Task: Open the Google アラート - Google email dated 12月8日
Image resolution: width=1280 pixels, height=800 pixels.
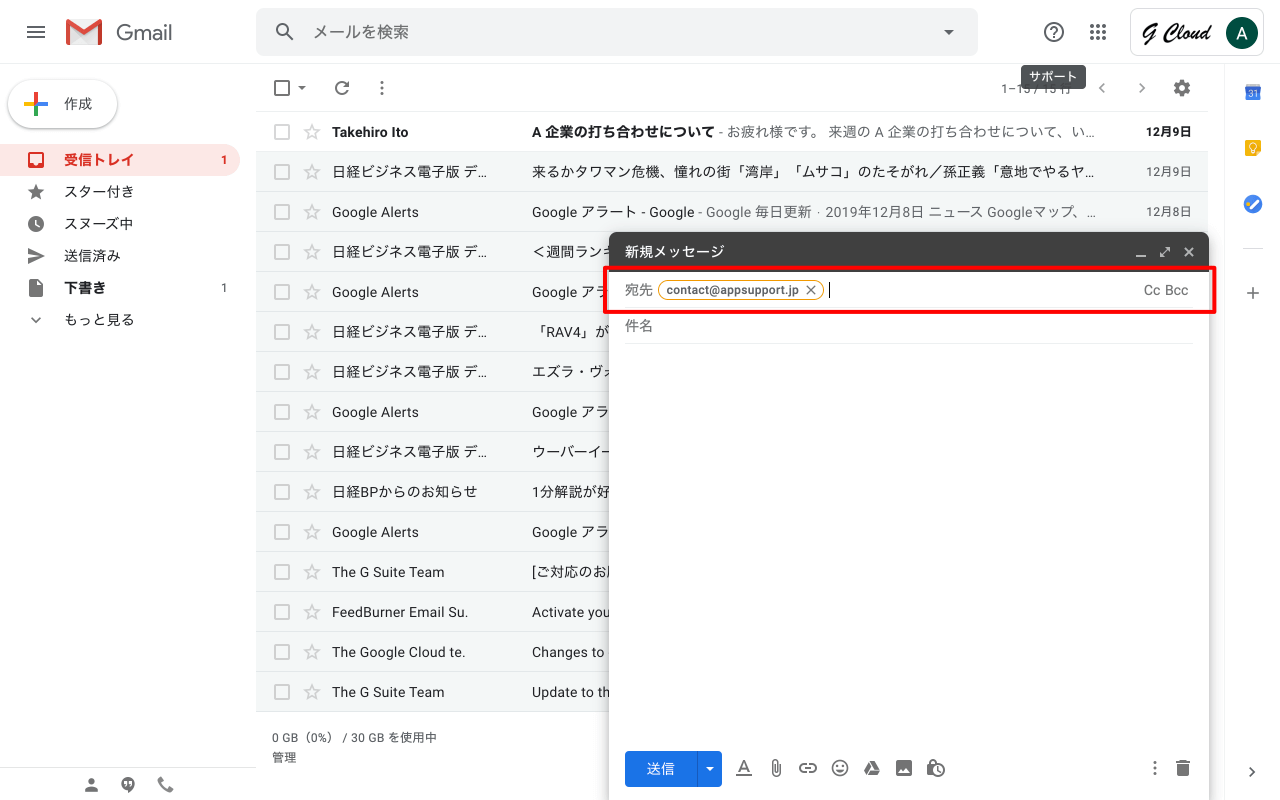Action: [x=732, y=212]
